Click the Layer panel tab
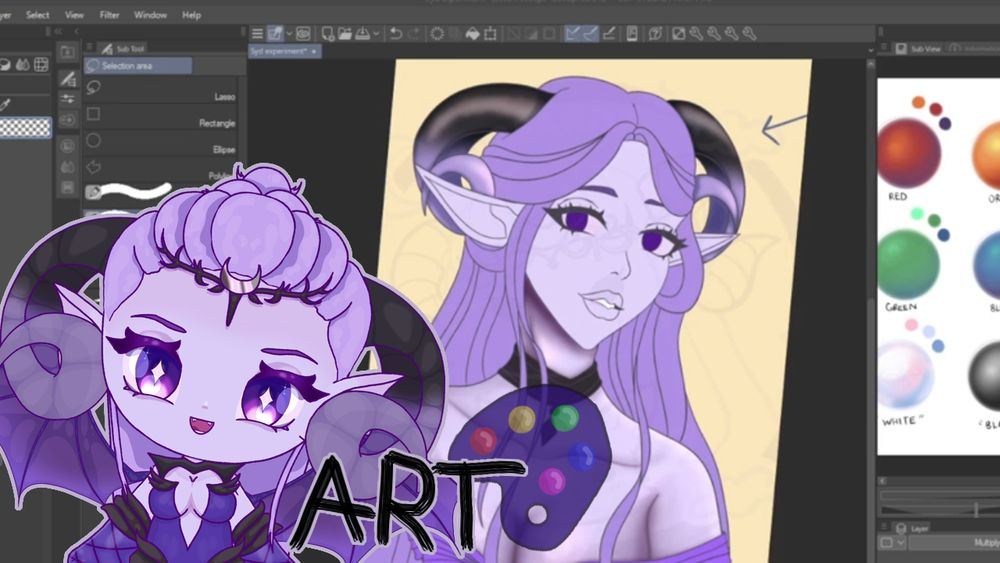1000x563 pixels. click(913, 529)
